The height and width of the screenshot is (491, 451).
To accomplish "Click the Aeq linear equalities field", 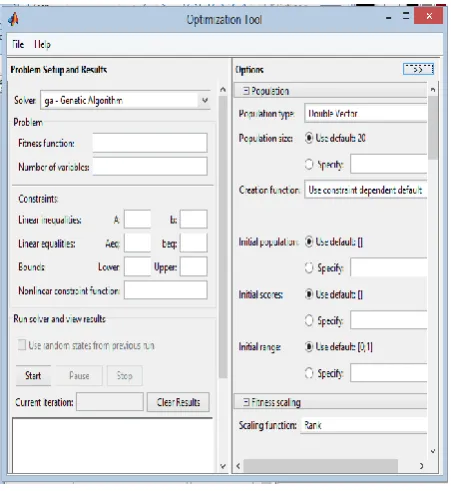I will [137, 243].
